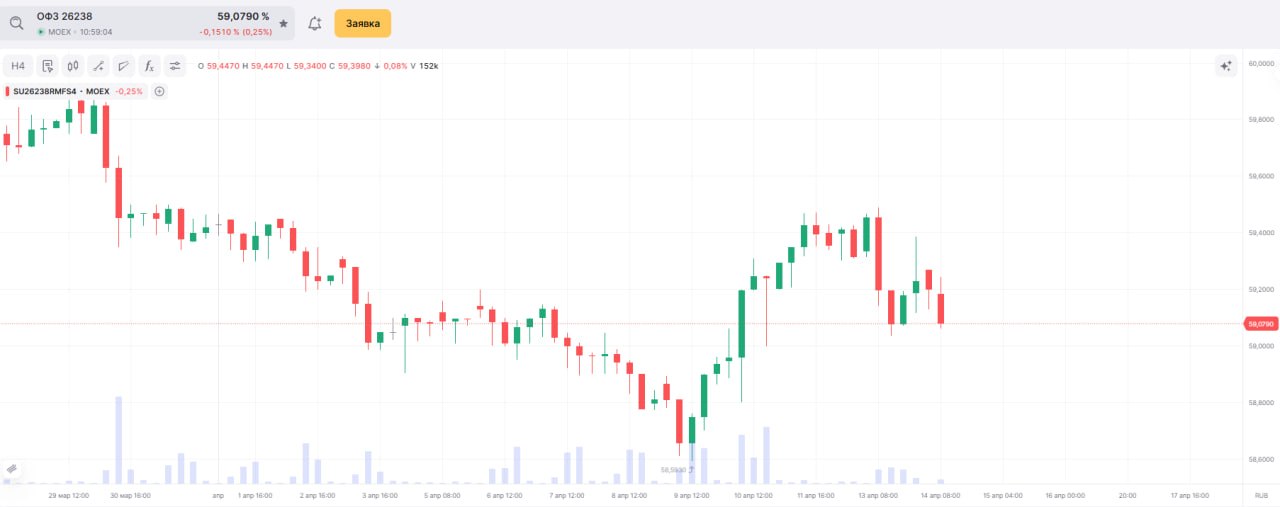
Task: Add comparison symbol with plus icon
Action: tap(159, 91)
